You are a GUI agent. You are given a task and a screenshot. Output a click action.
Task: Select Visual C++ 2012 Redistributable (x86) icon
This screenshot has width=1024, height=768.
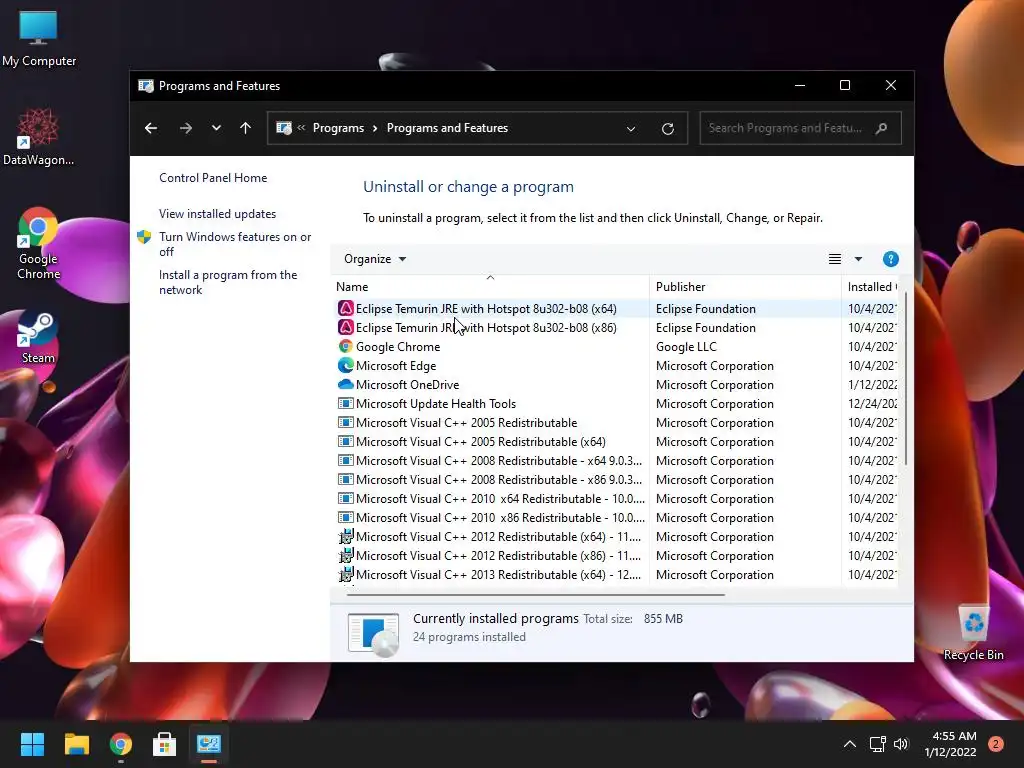(345, 555)
